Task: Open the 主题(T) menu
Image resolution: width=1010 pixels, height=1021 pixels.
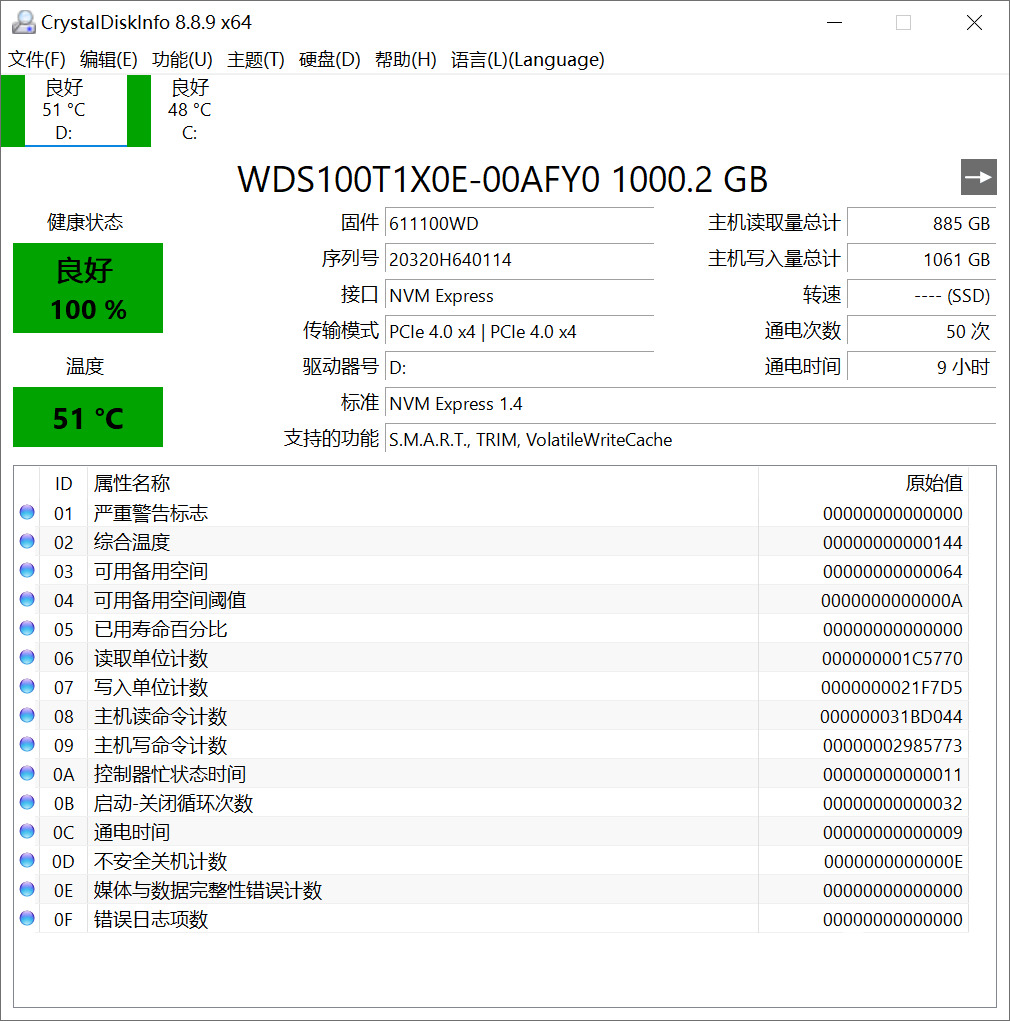Action: pyautogui.click(x=256, y=60)
